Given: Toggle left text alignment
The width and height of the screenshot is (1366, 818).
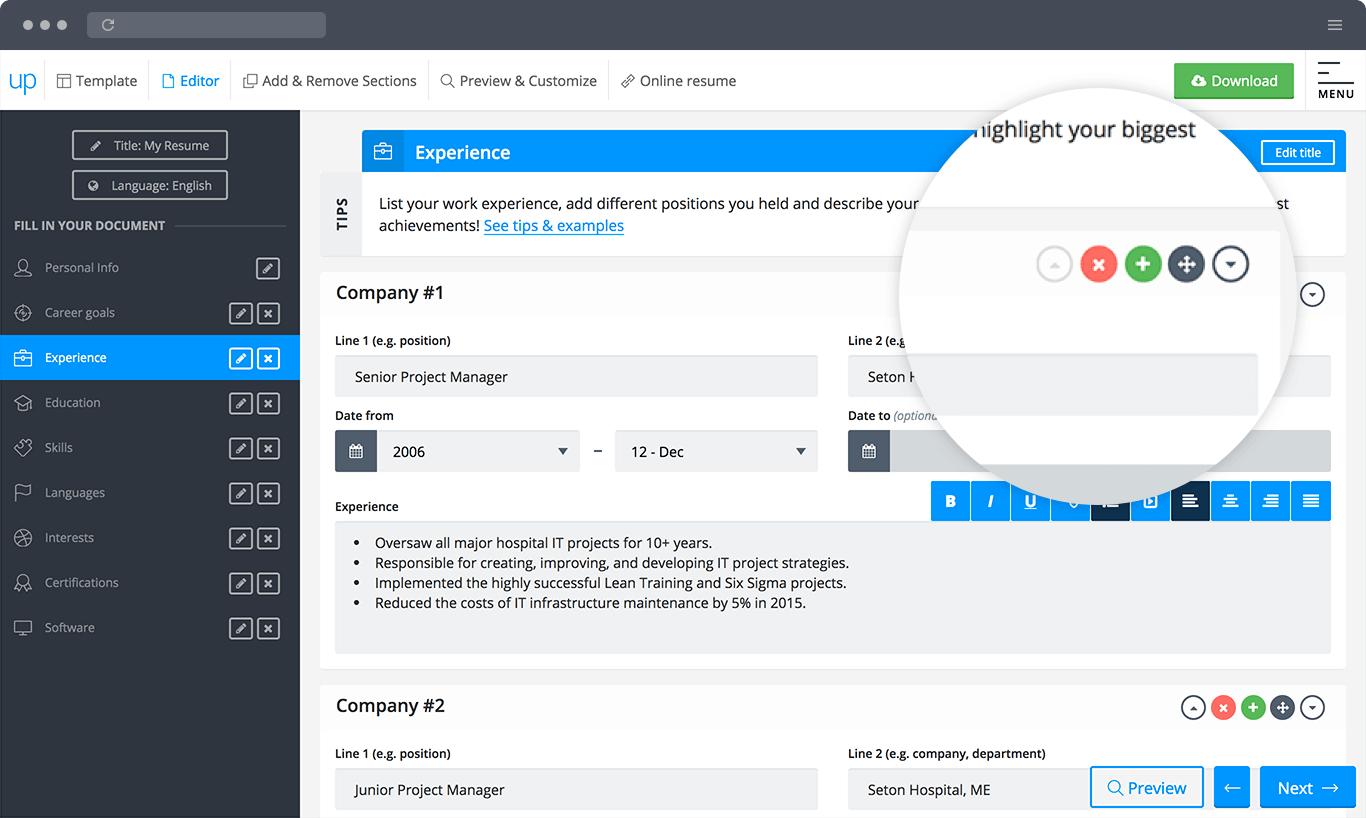Looking at the screenshot, I should [x=1190, y=501].
